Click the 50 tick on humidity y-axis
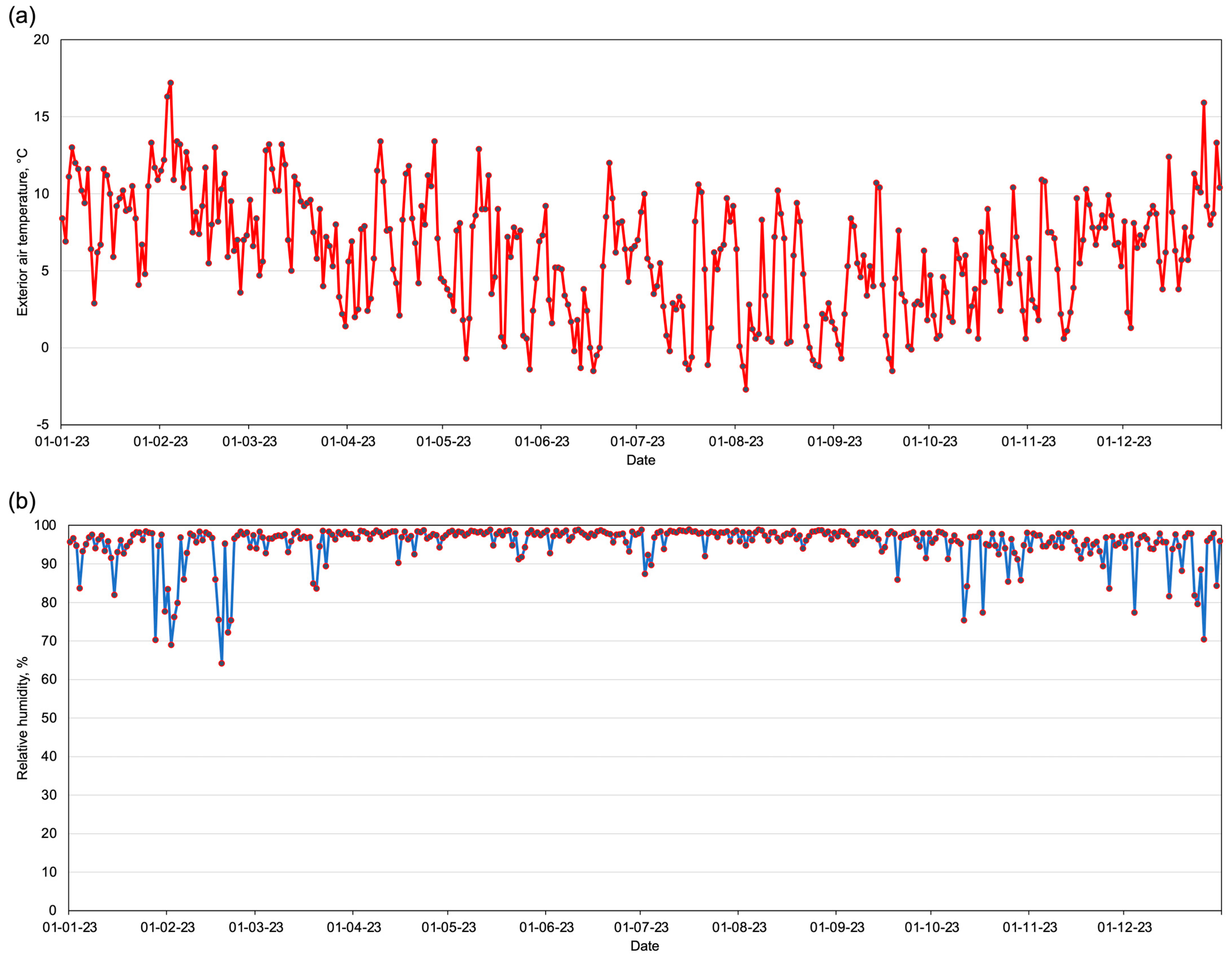 (48, 718)
